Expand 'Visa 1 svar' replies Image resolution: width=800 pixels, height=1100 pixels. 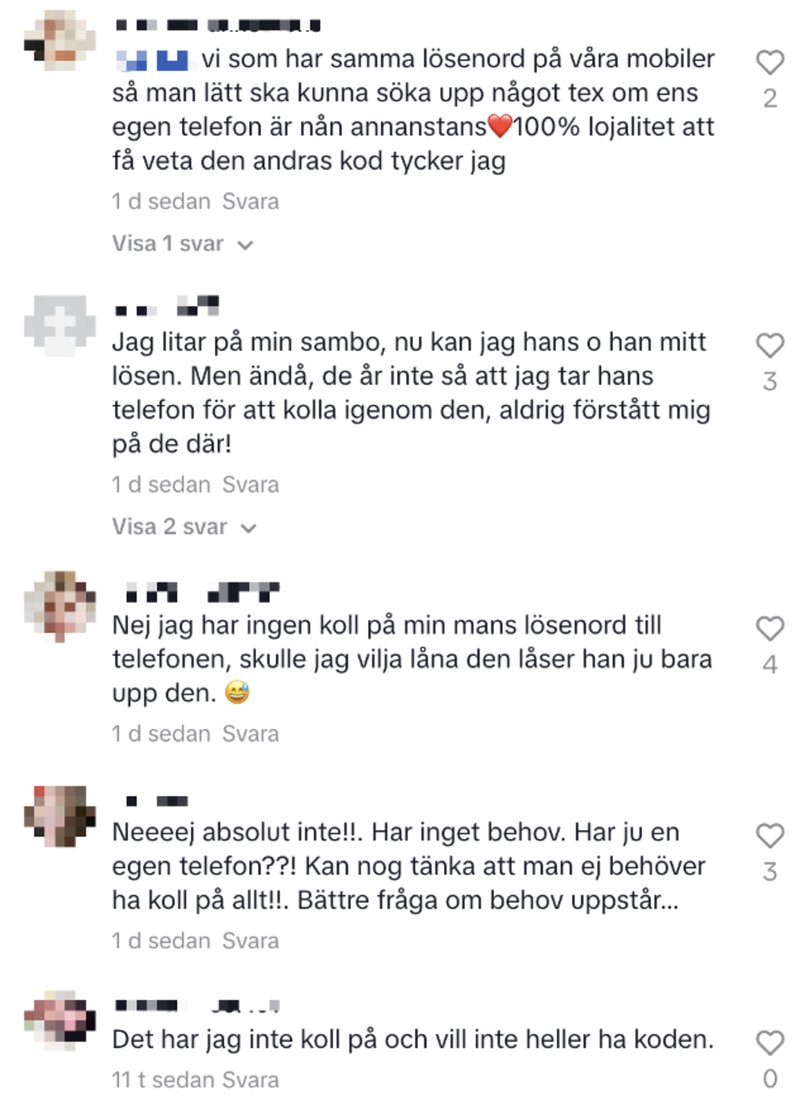(x=182, y=243)
